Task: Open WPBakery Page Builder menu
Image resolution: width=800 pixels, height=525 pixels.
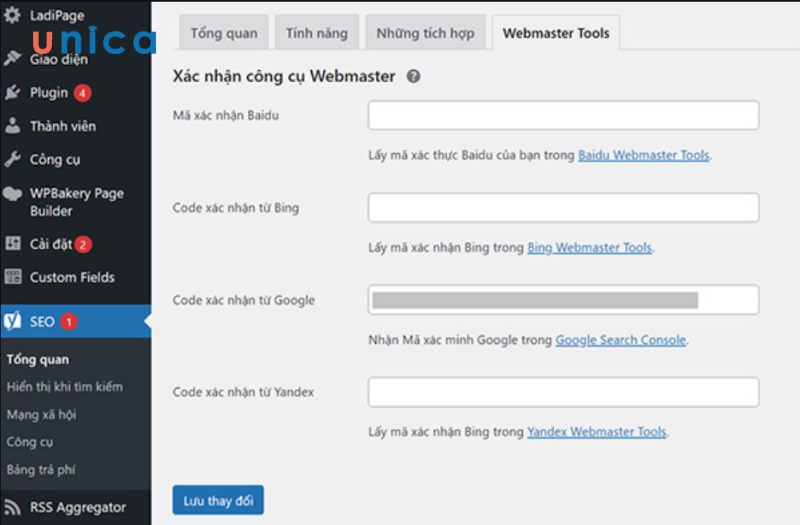Action: (76, 202)
